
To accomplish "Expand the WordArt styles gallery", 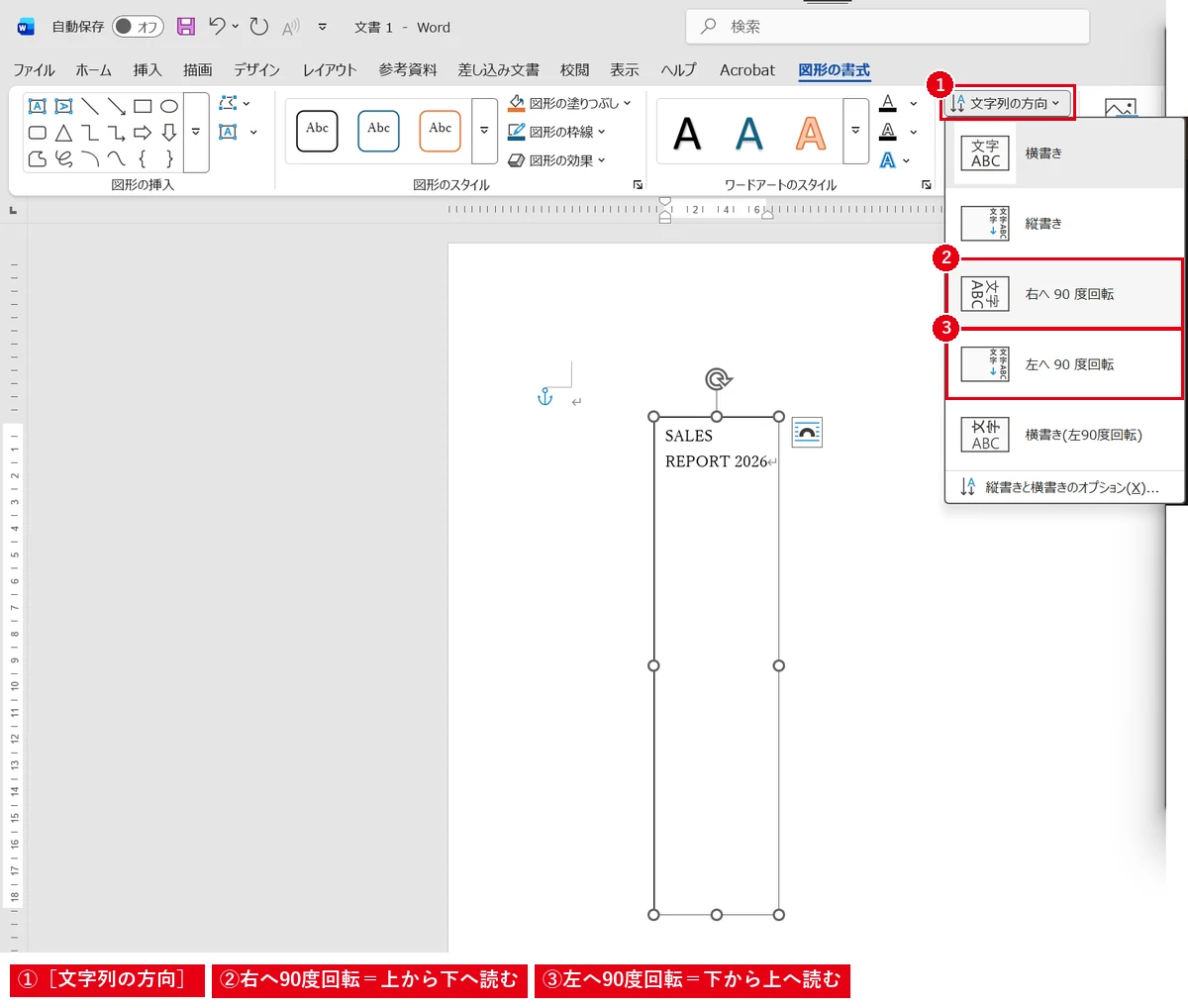I will 856,131.
